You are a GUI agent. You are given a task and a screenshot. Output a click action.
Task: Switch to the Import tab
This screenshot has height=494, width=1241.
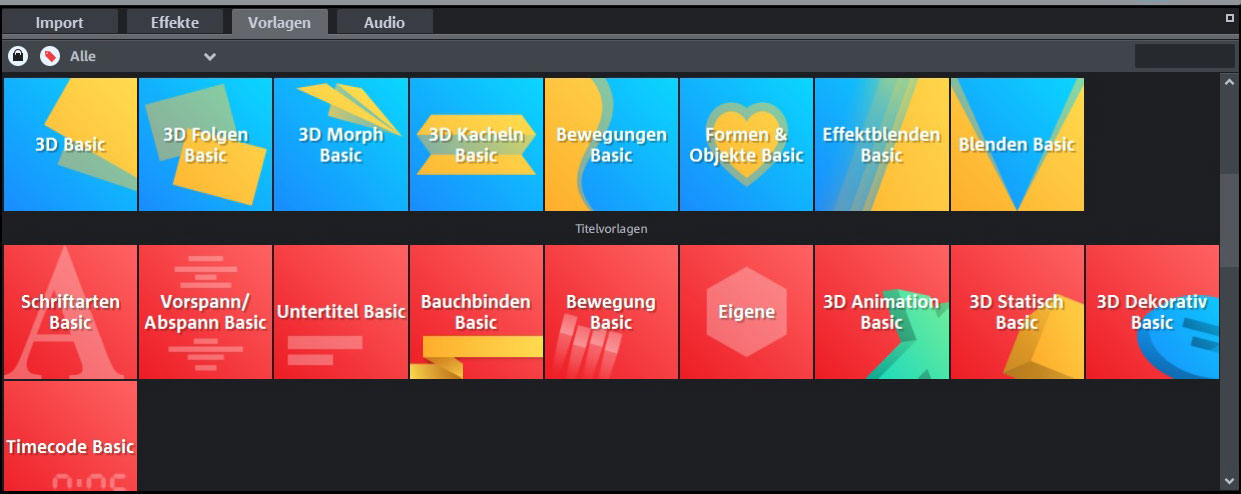61,22
